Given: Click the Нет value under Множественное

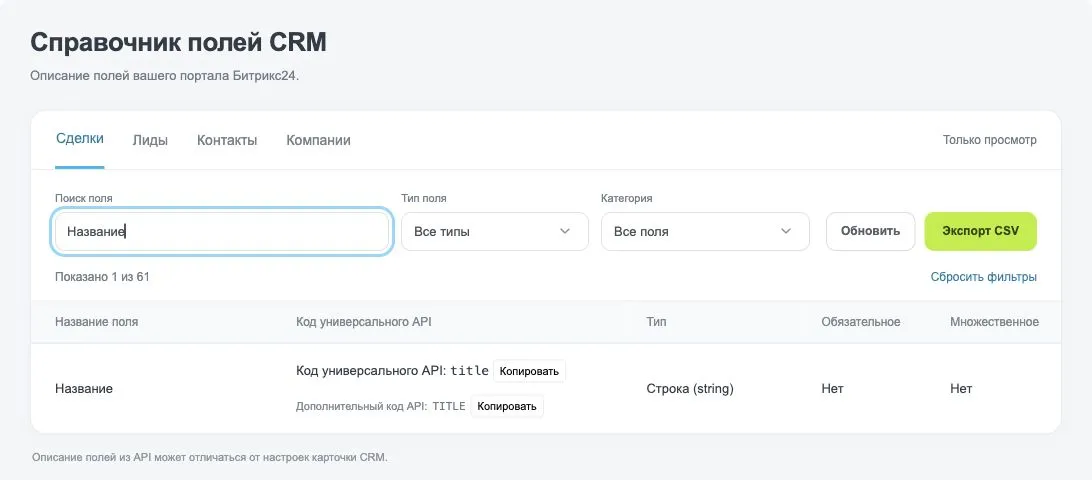Looking at the screenshot, I should [x=961, y=389].
